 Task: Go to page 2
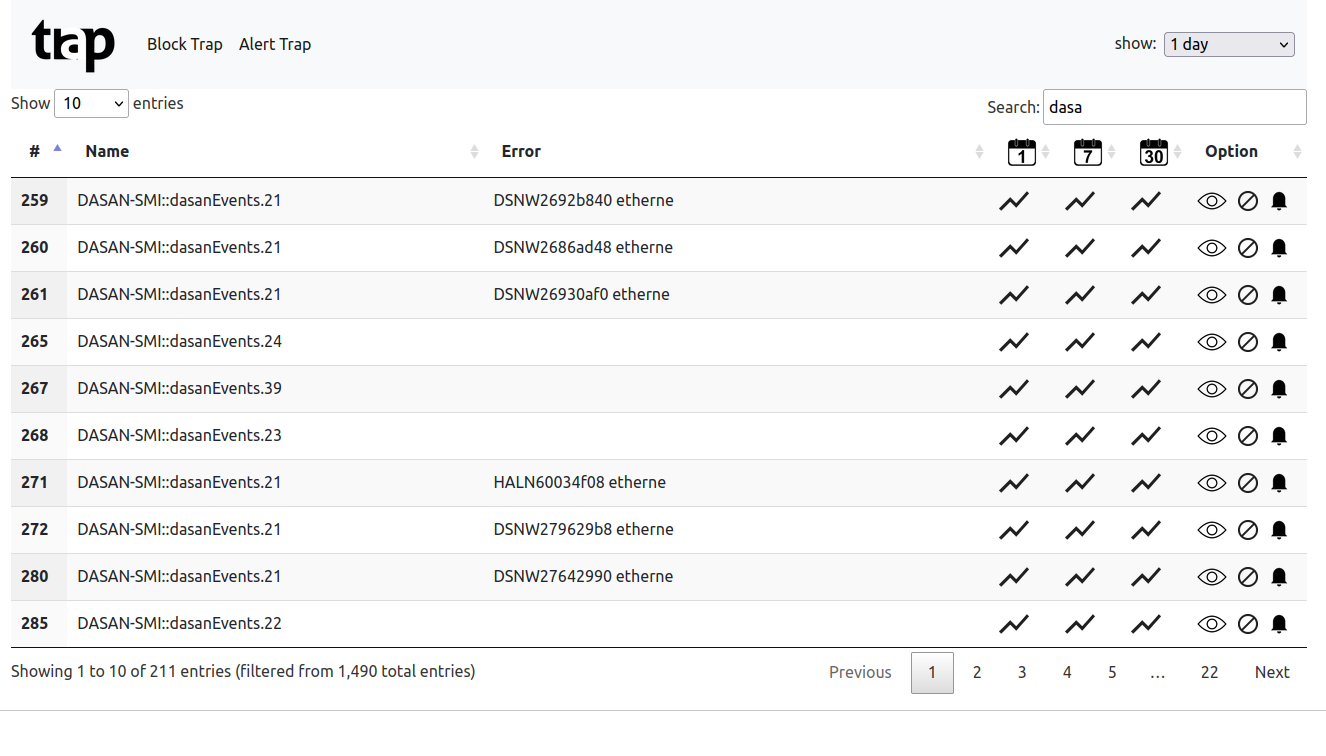(x=977, y=672)
